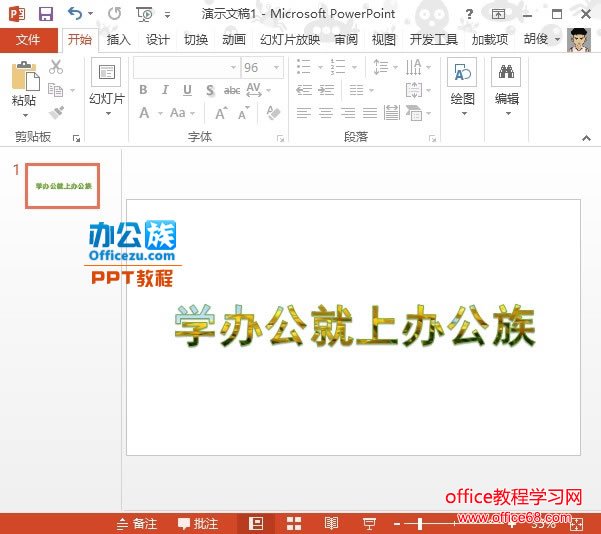Open the 开发工具 tab
Screen dimensions: 601x534
point(434,39)
